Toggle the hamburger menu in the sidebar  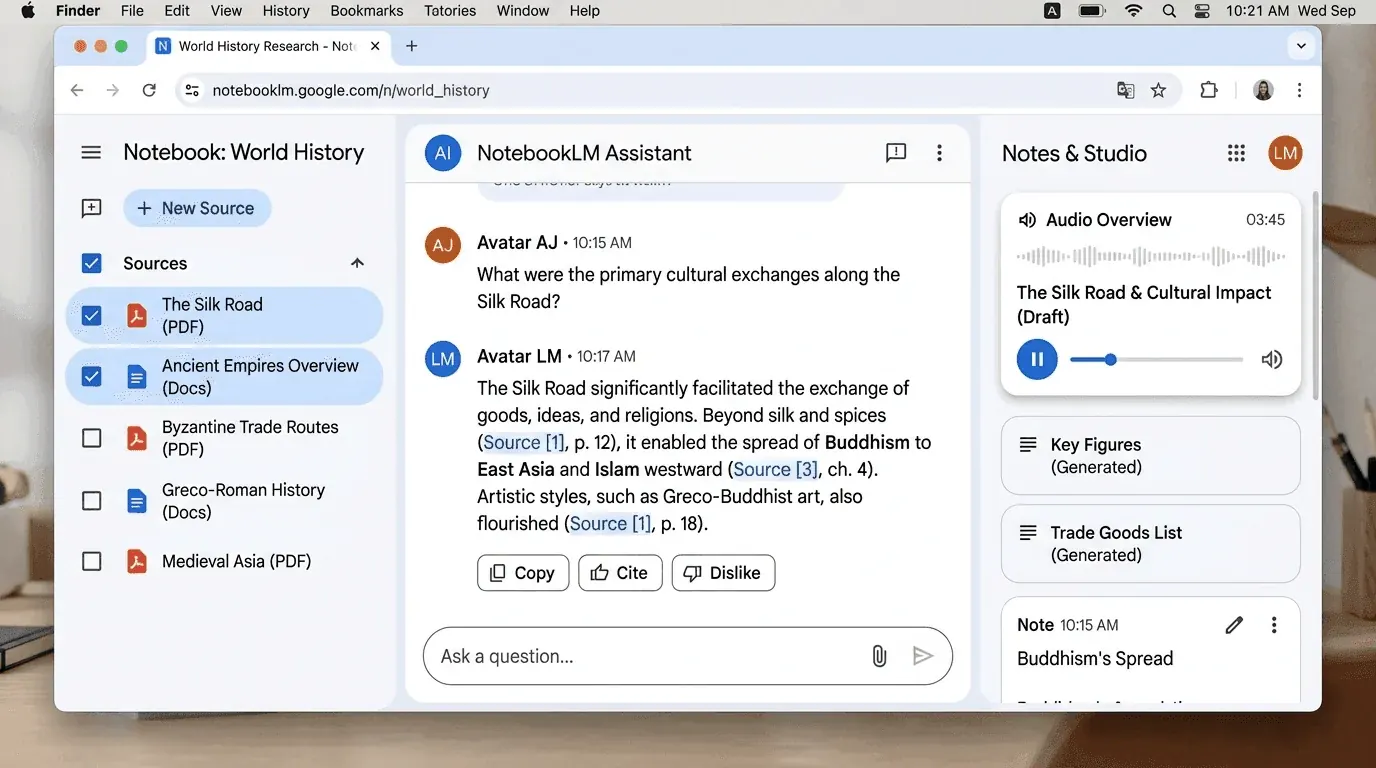click(x=91, y=152)
